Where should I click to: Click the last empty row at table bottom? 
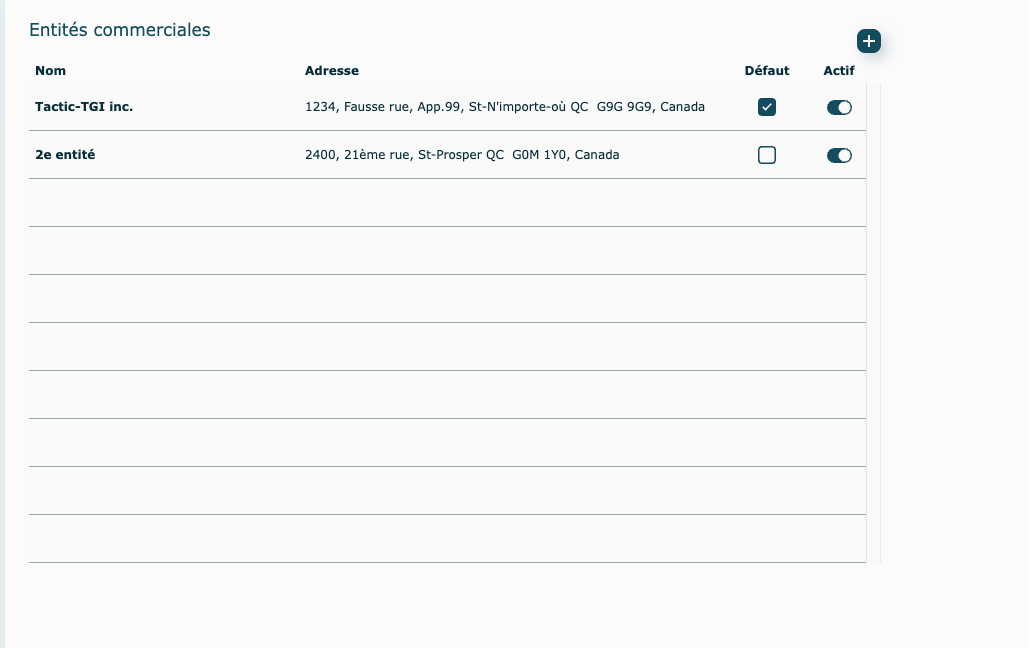click(x=447, y=539)
